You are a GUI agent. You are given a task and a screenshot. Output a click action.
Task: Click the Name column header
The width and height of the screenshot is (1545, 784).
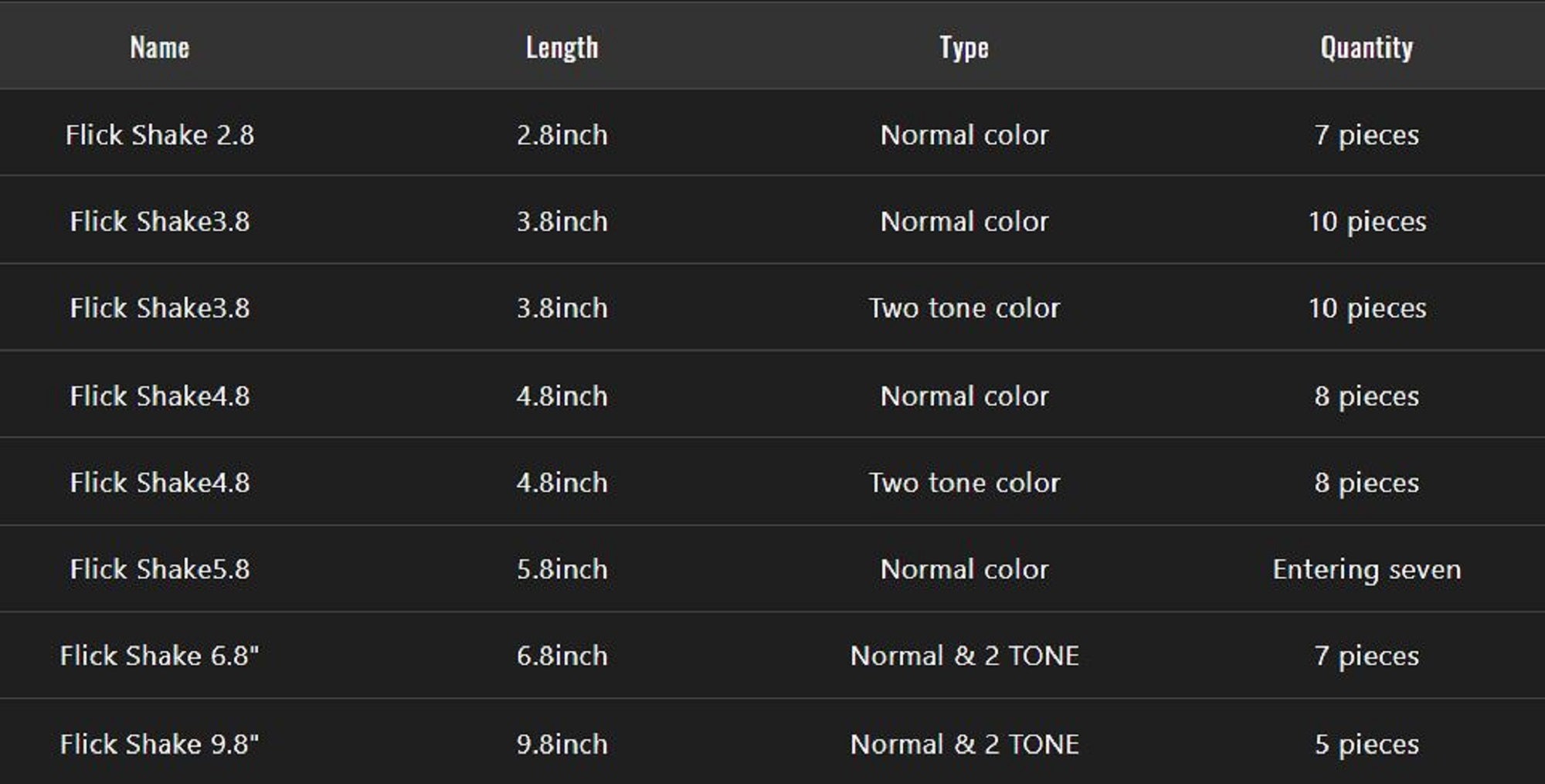click(x=160, y=48)
